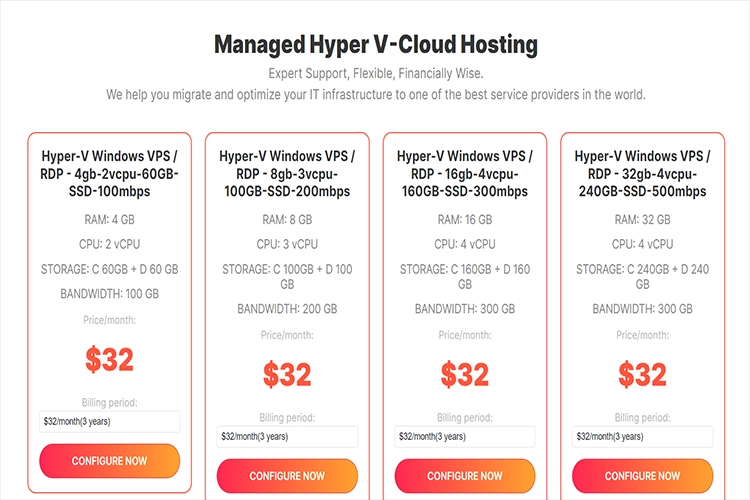Open the 4gb-2vcpu-60GB-SSD-100mbps plan title
The image size is (750, 500).
click(109, 173)
